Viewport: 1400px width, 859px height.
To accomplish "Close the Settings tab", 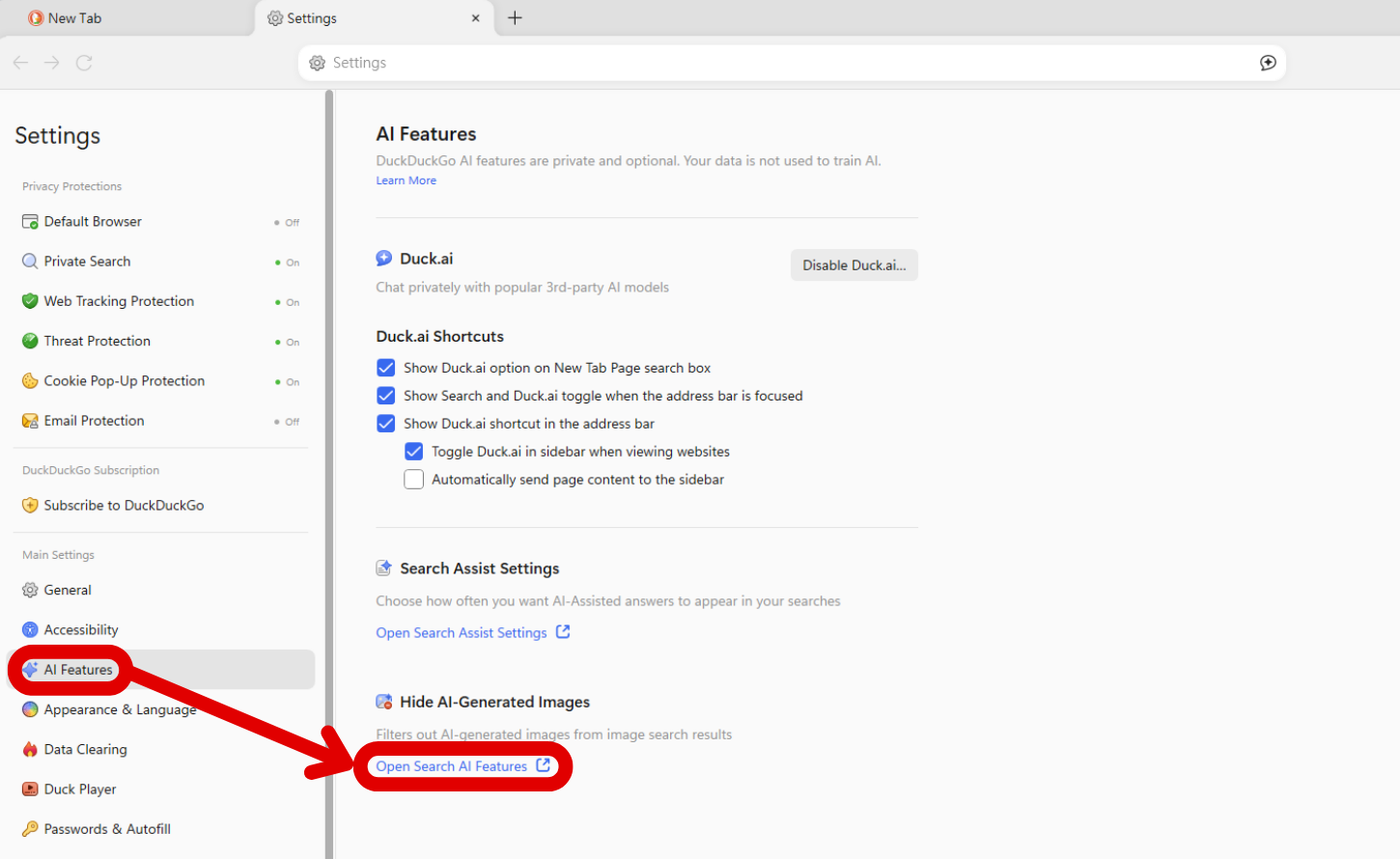I will [475, 18].
